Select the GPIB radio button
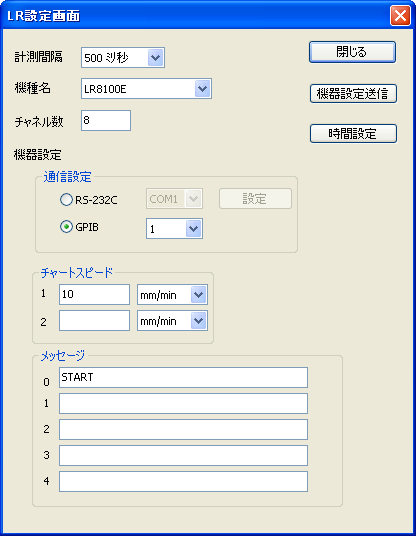This screenshot has width=416, height=536. 66,227
